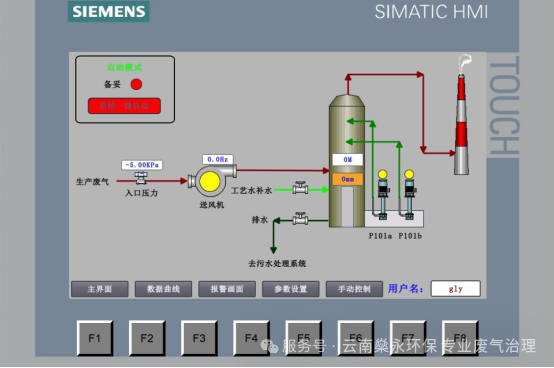Toggle the P101a yellow status lamp

pos(383,174)
